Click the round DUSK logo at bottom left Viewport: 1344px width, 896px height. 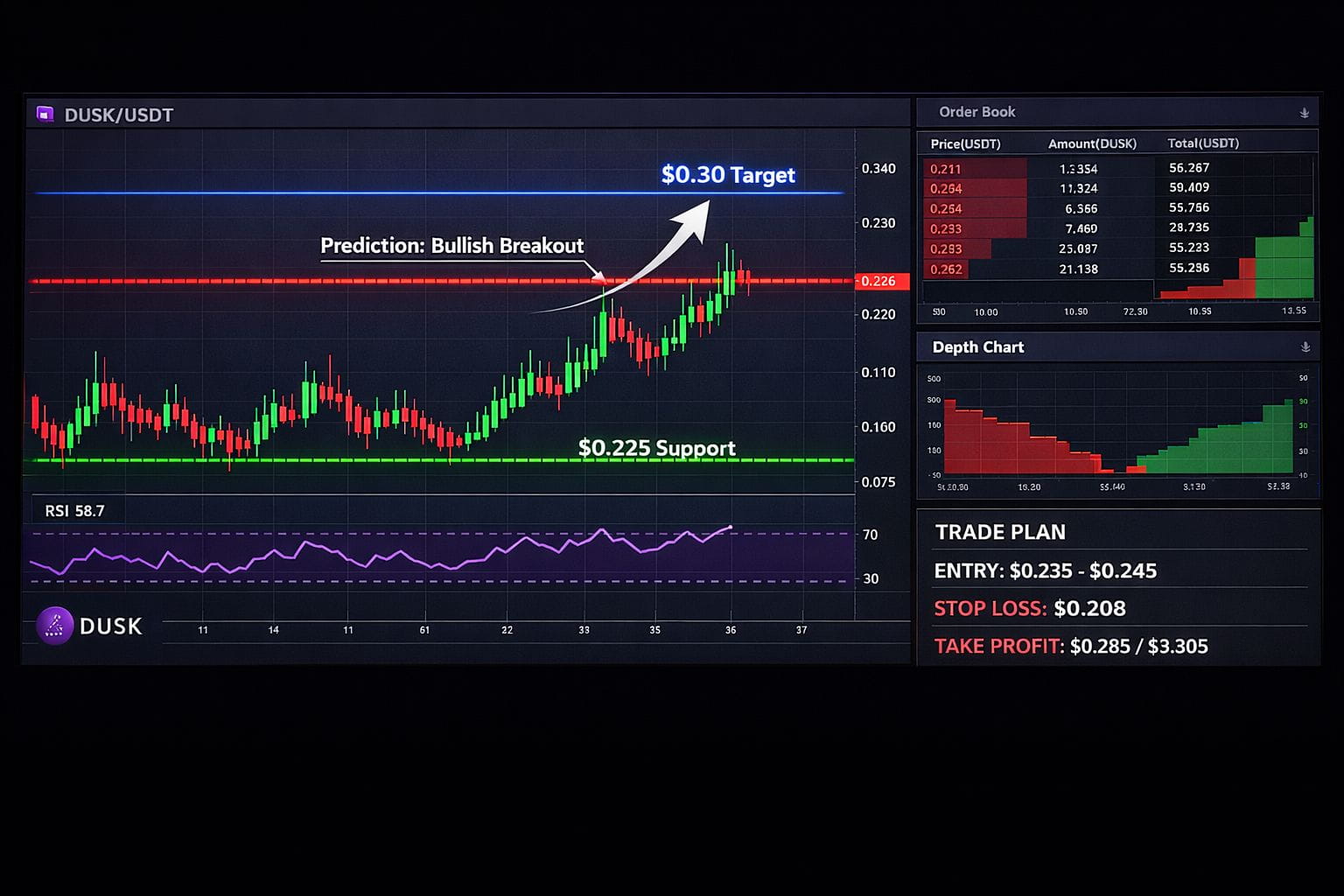tap(54, 626)
